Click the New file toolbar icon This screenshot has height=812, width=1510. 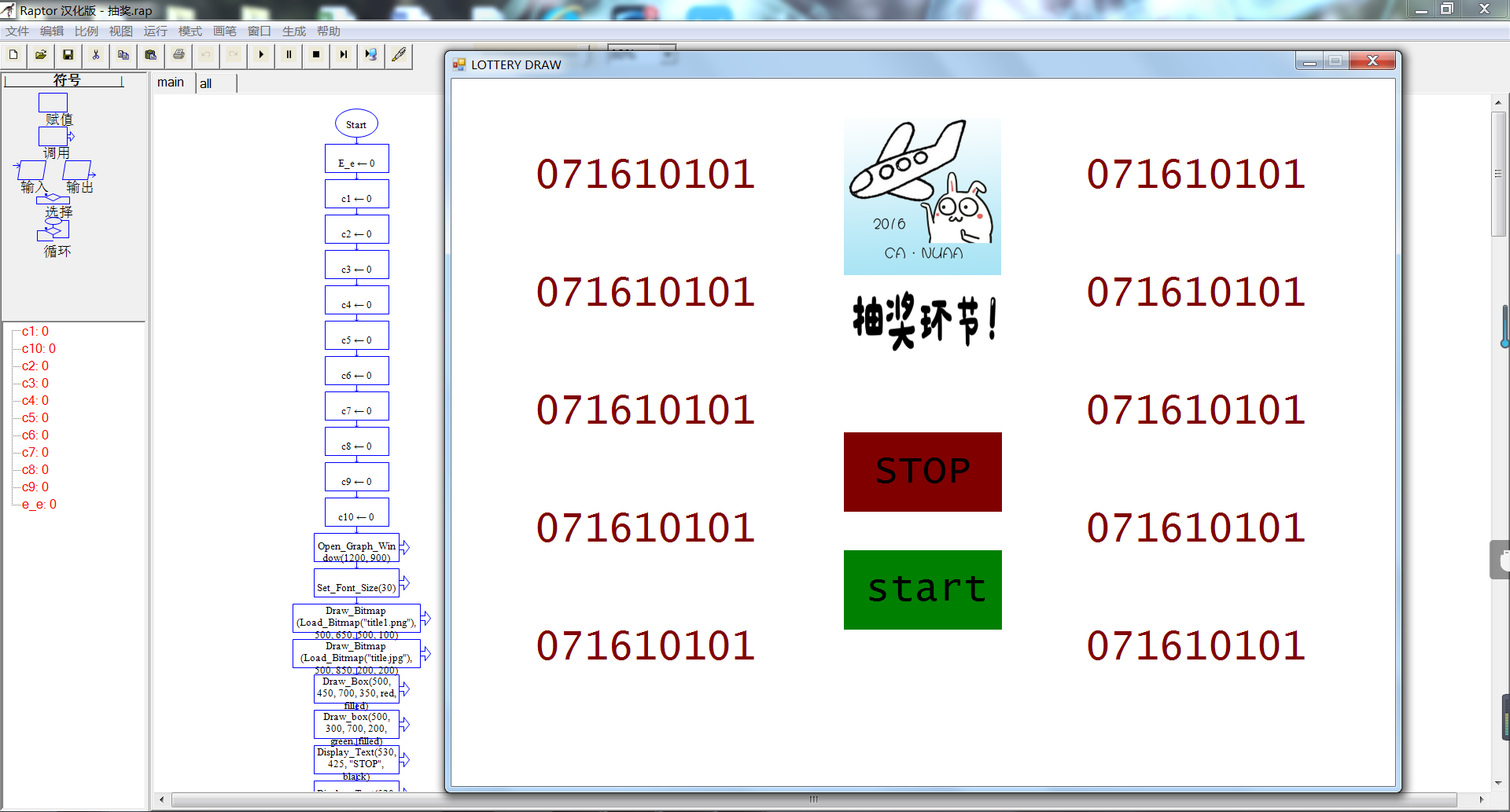click(13, 55)
